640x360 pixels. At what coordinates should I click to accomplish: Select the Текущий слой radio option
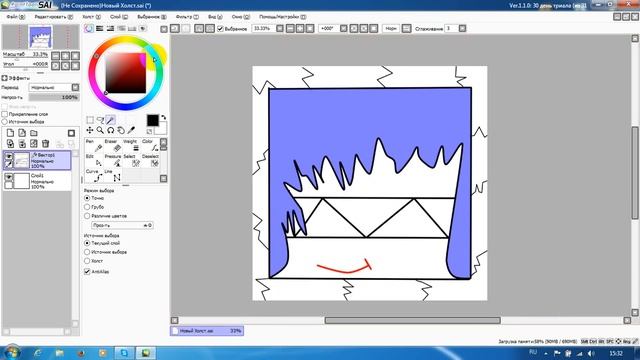tap(87, 243)
